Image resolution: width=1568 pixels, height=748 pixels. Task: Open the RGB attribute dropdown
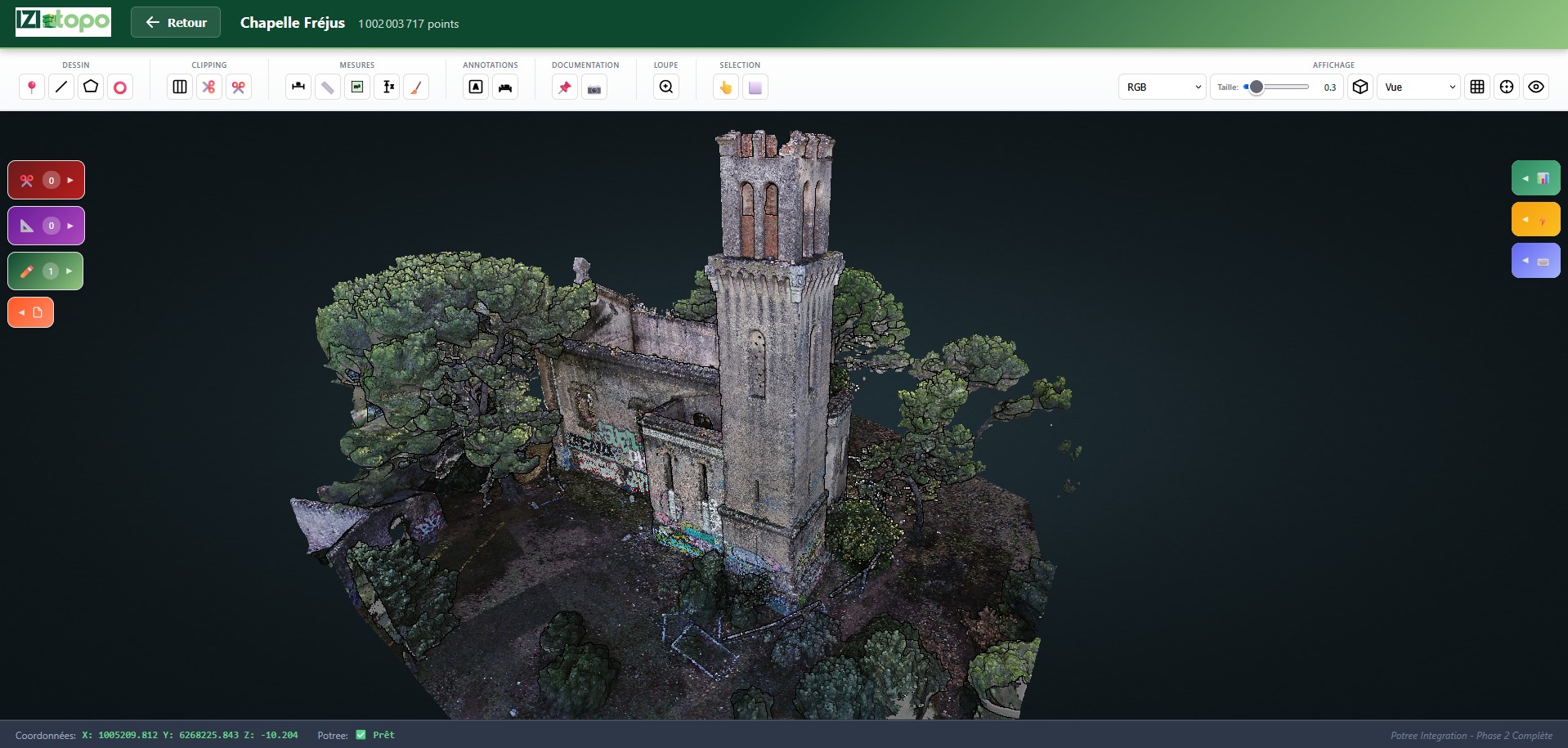click(1161, 87)
